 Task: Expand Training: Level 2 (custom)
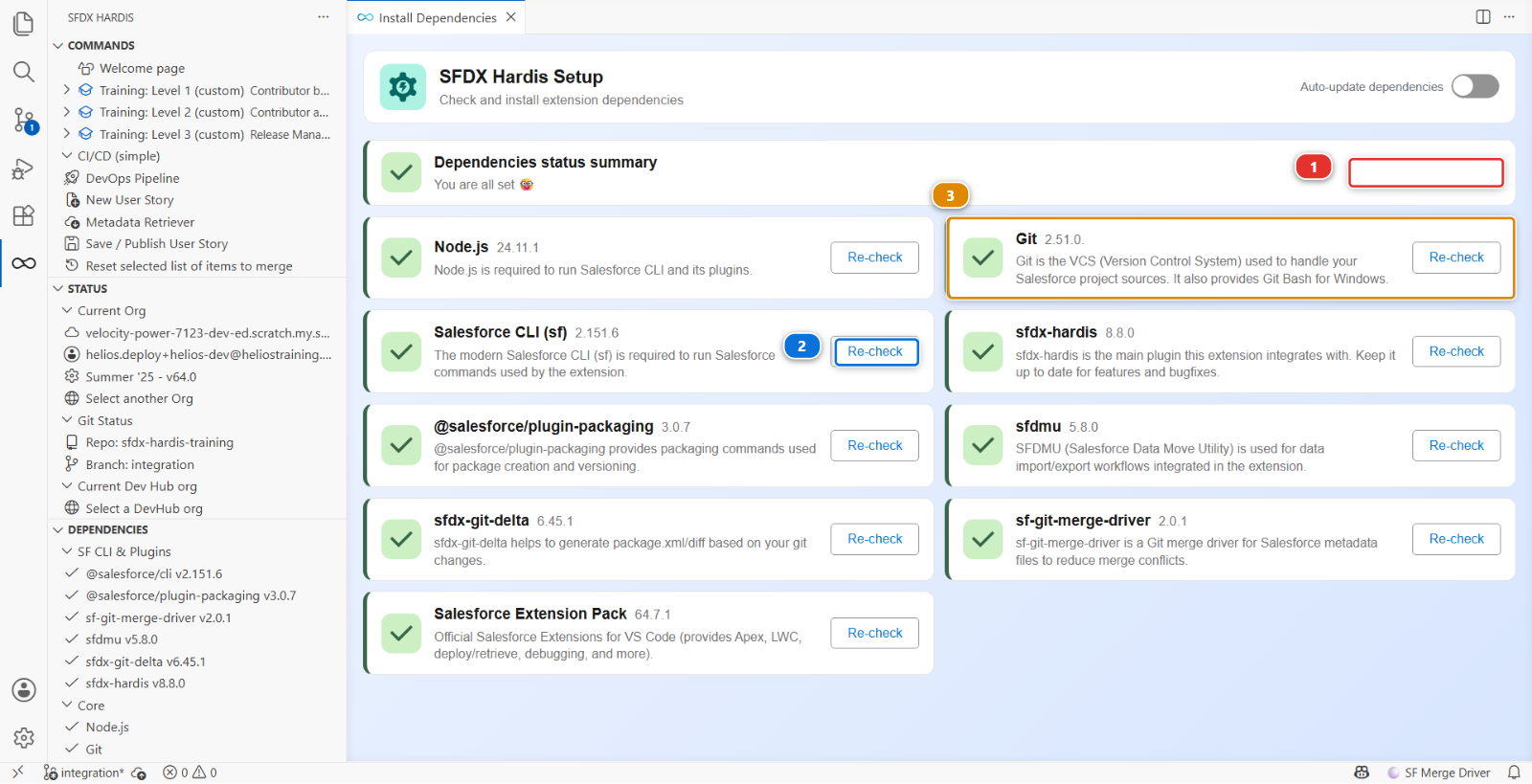click(67, 112)
